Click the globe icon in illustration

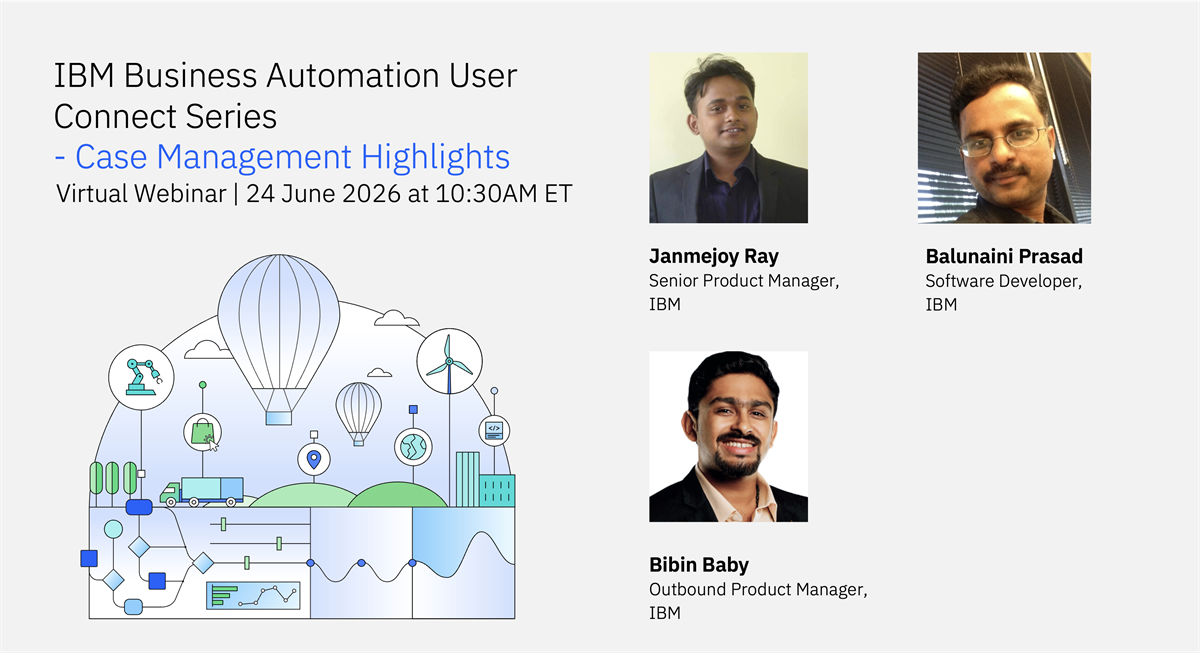click(x=412, y=446)
